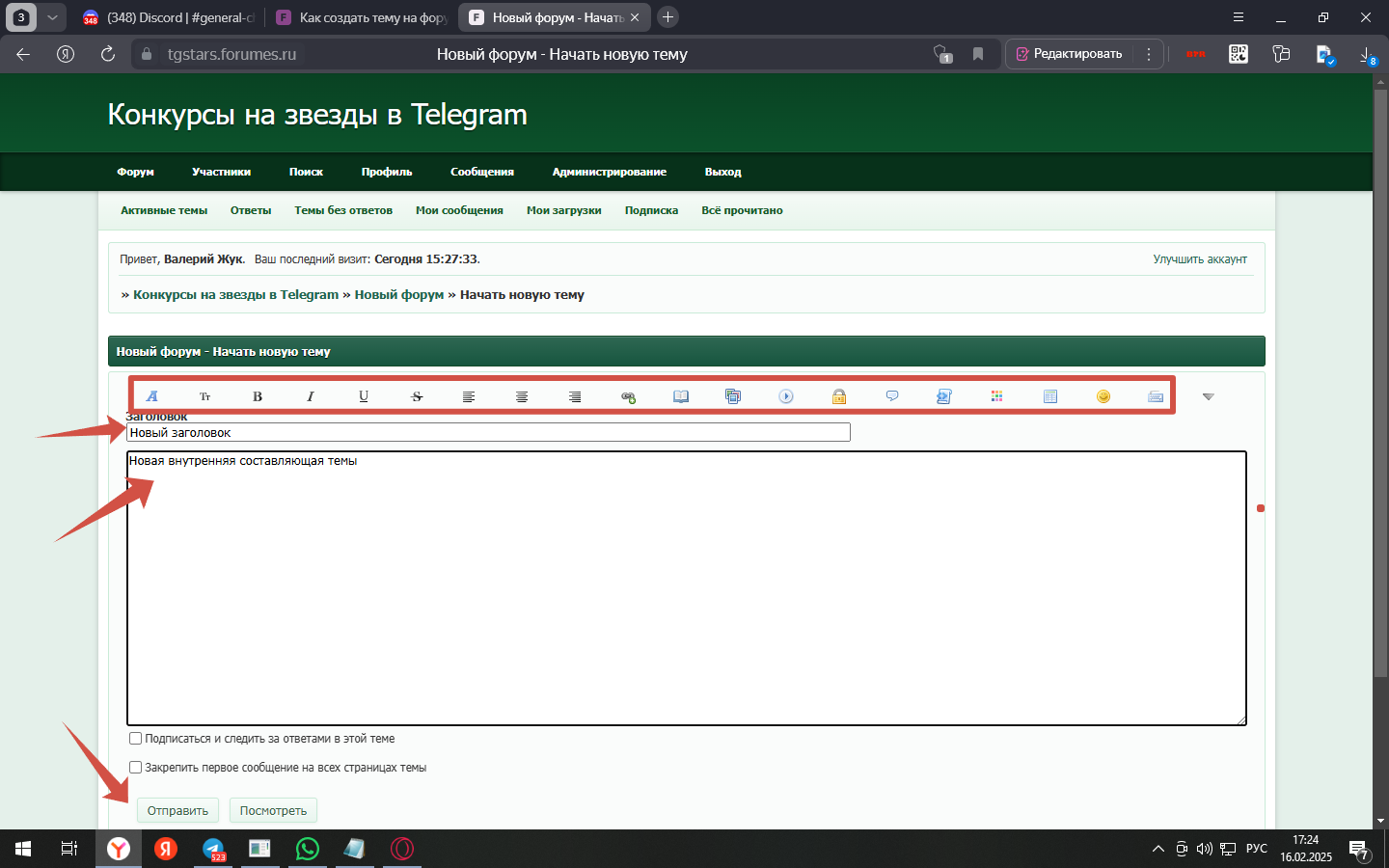Viewport: 1389px width, 868px height.
Task: Open Telegram from the Windows taskbar
Action: 213,849
